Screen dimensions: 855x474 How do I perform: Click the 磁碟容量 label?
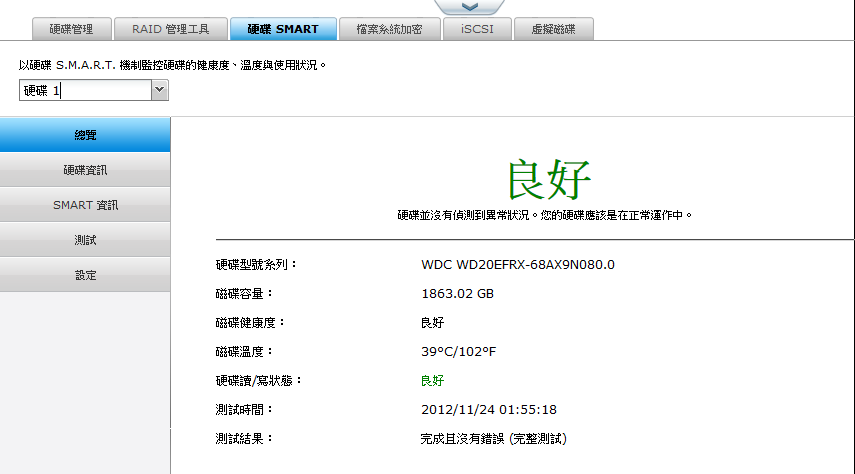click(244, 293)
